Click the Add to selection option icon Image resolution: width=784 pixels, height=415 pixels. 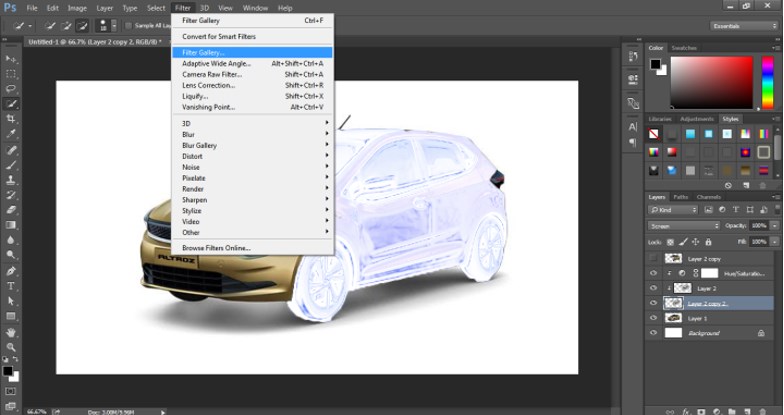click(x=66, y=26)
